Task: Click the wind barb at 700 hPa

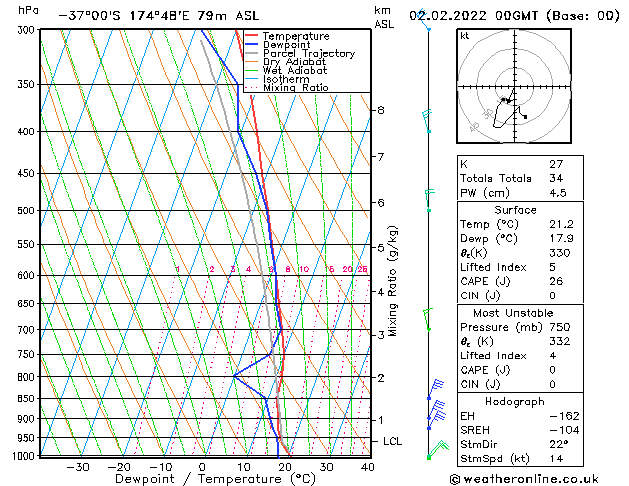Action: [x=428, y=320]
